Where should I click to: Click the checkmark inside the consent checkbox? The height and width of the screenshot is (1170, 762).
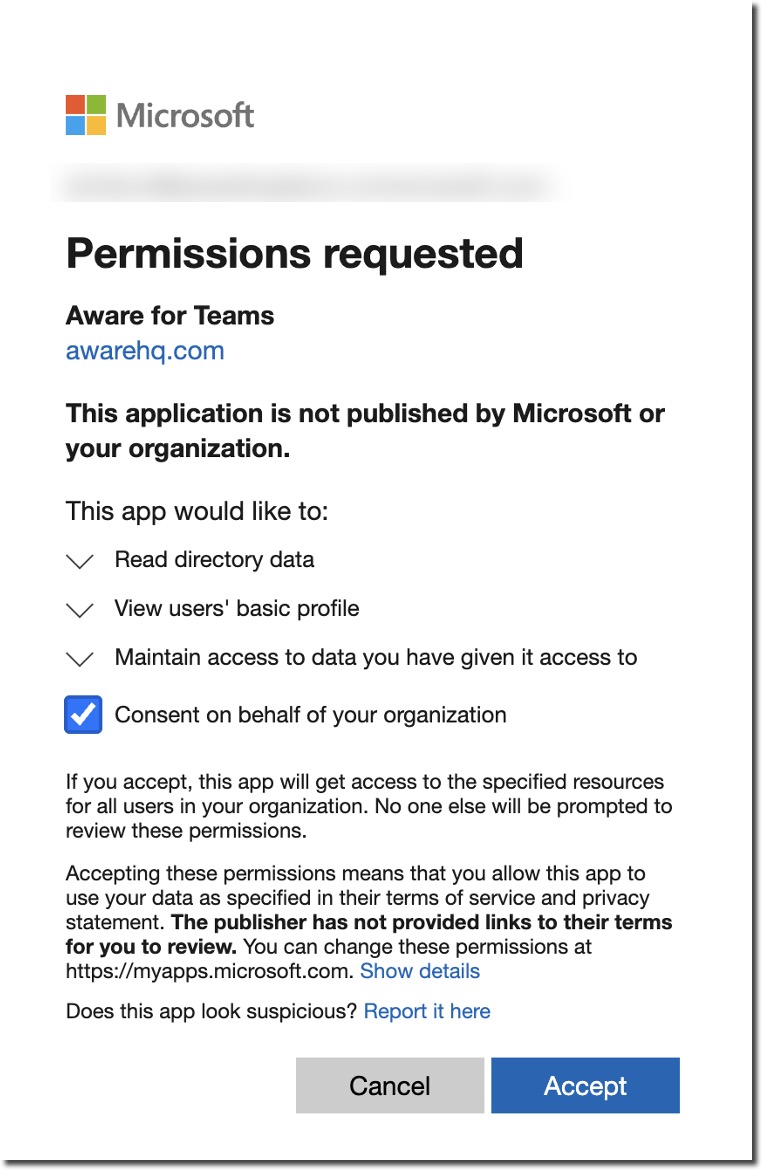tap(83, 714)
